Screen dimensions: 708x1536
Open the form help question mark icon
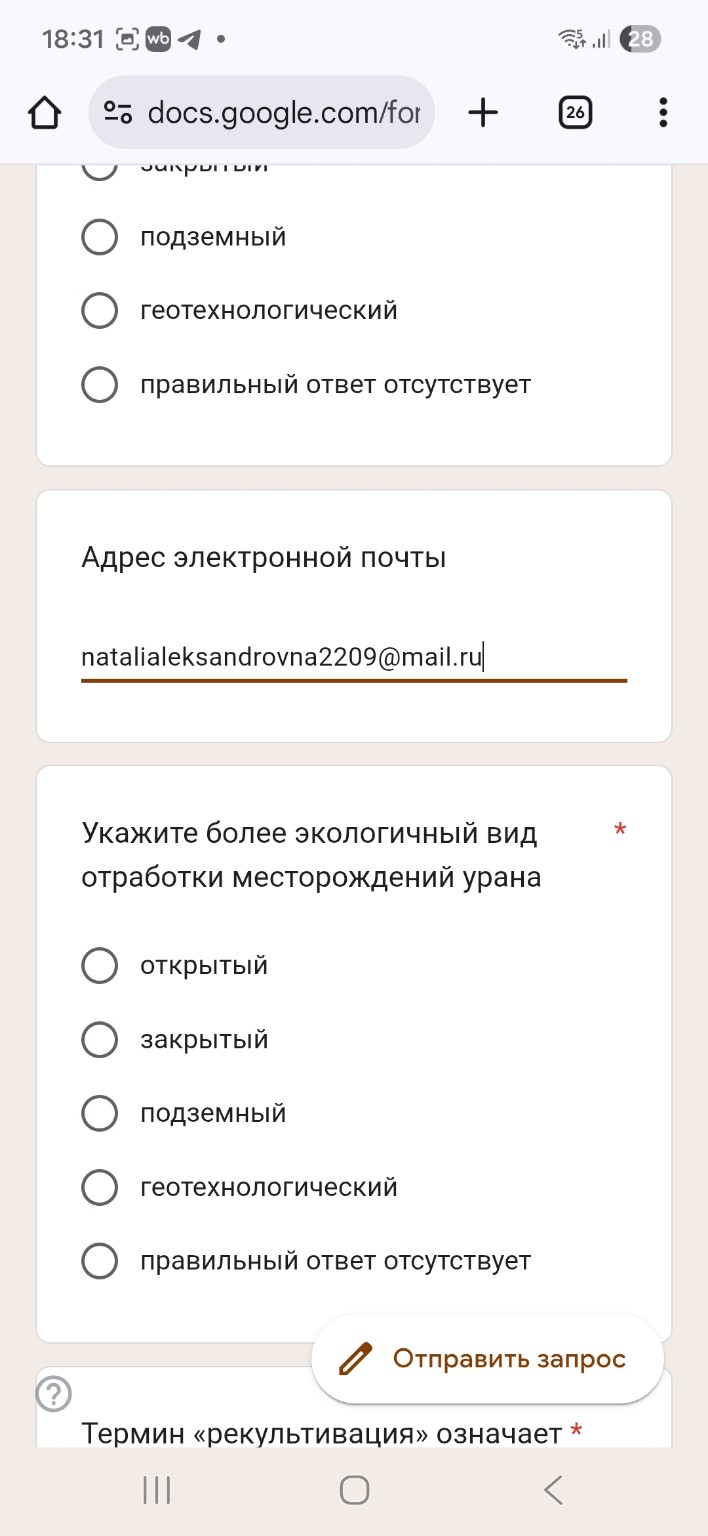coord(52,1392)
